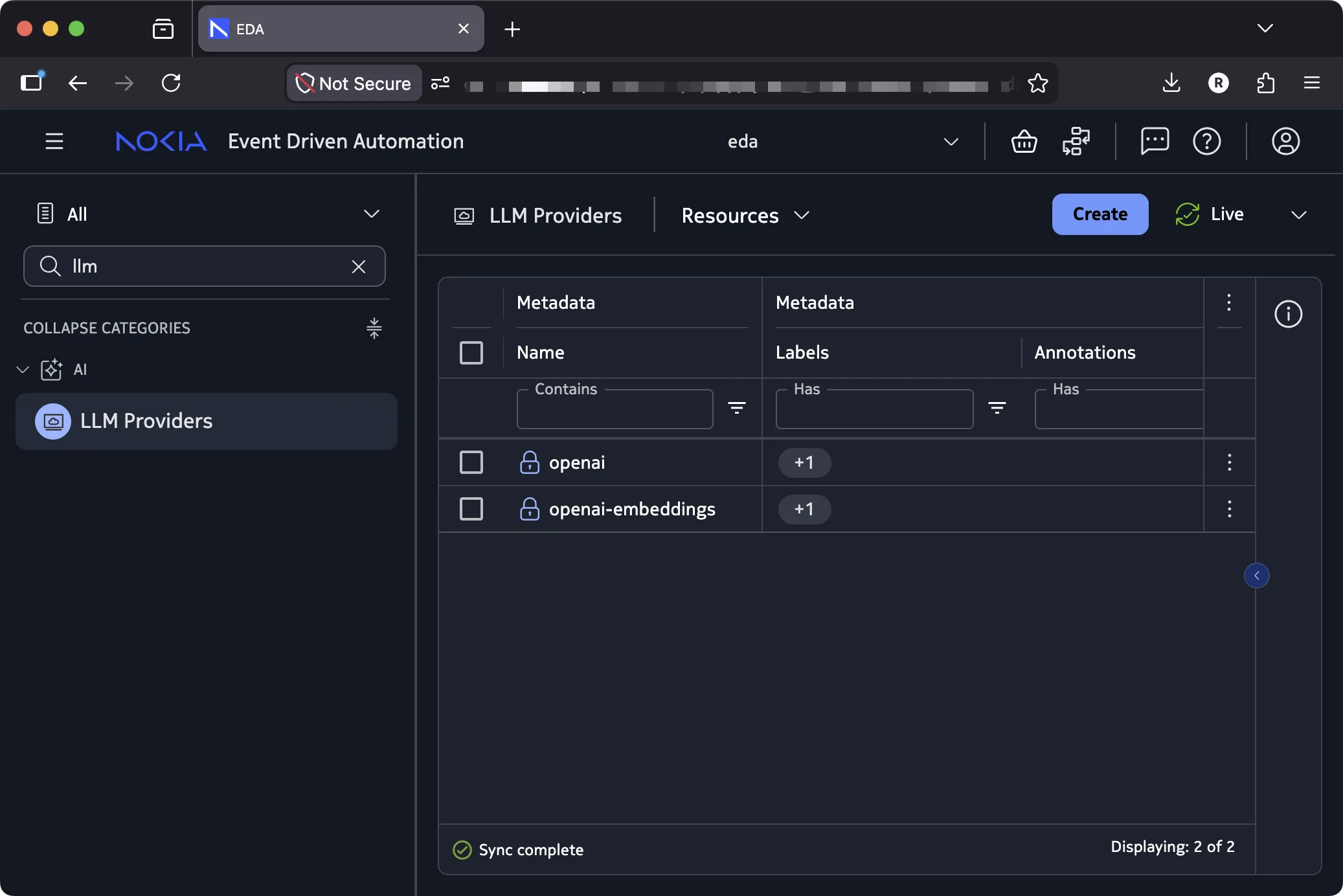Open browser profile R avatar
The width and height of the screenshot is (1343, 896).
(x=1218, y=83)
